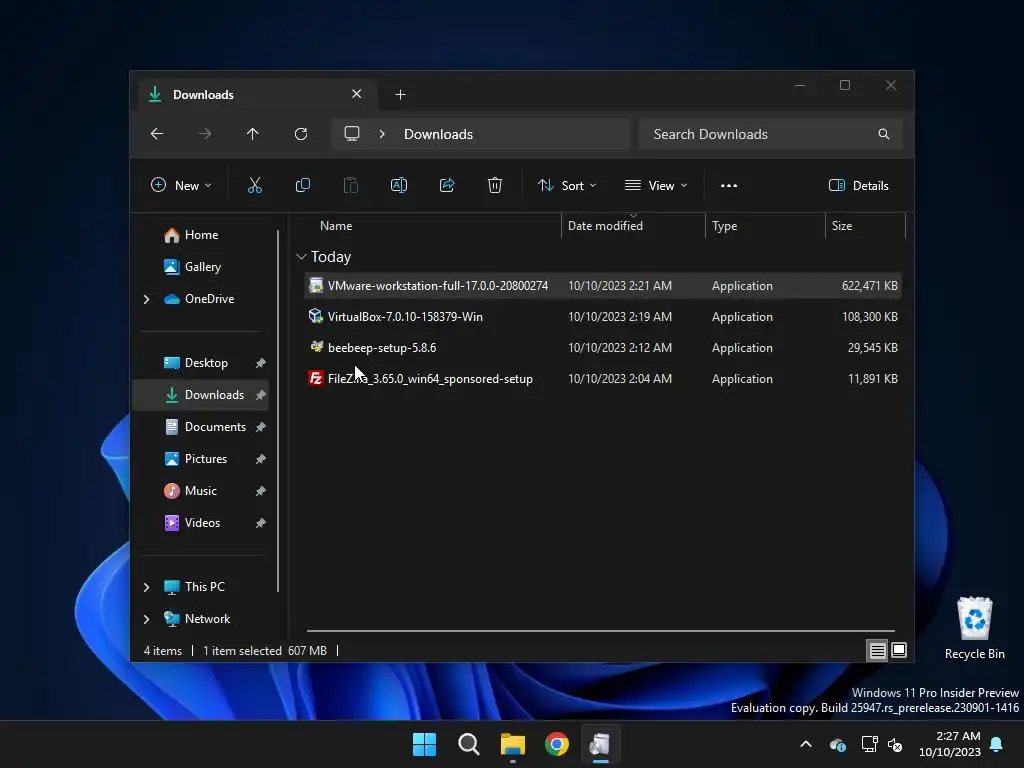1024x768 pixels.
Task: Open the notification bell in taskbar
Action: pyautogui.click(x=997, y=744)
